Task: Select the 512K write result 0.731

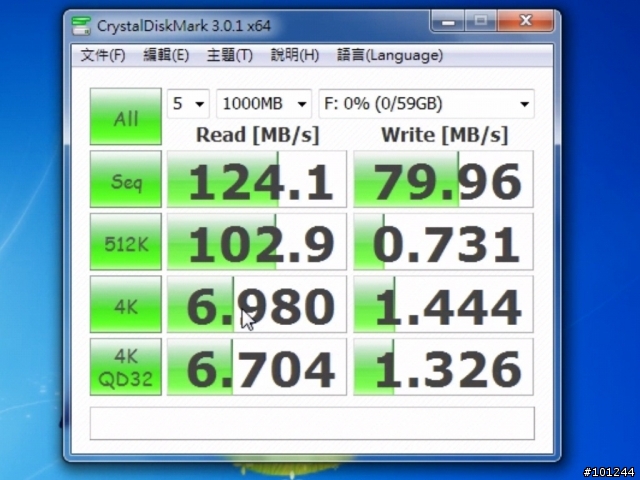Action: point(443,242)
